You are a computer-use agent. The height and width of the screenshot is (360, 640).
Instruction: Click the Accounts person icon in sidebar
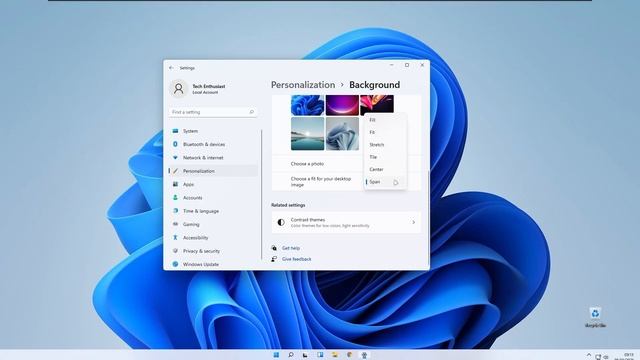[176, 198]
